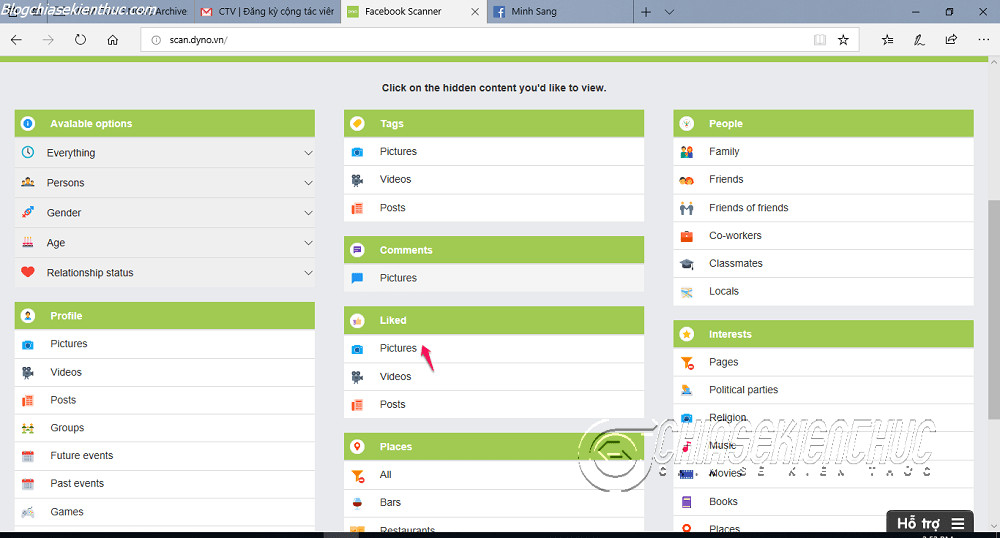
Task: Click the video camera icon under Tags
Action: (x=357, y=180)
